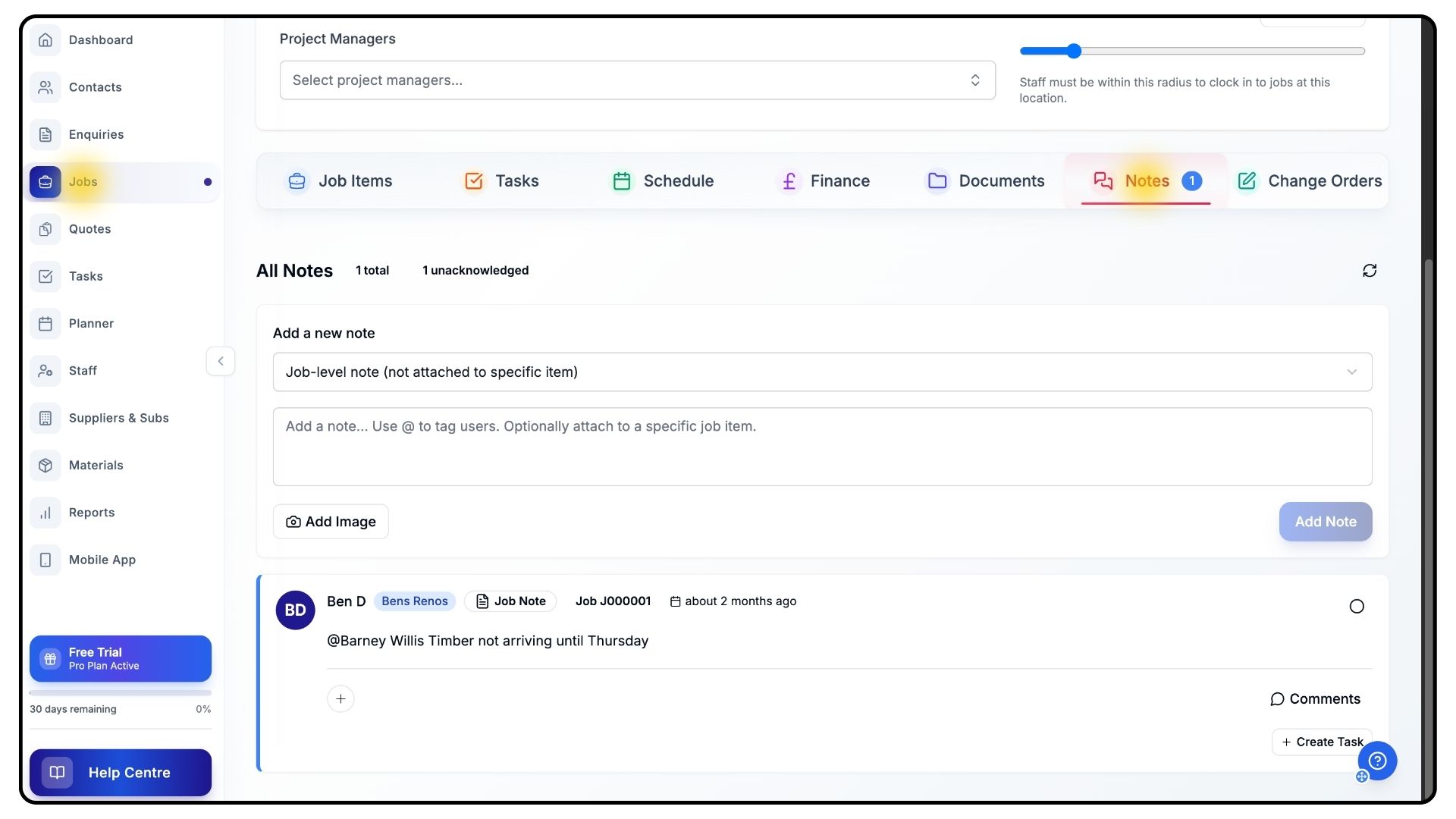The image size is (1456, 819).
Task: Open Comments on Ben D's note
Action: [1315, 698]
